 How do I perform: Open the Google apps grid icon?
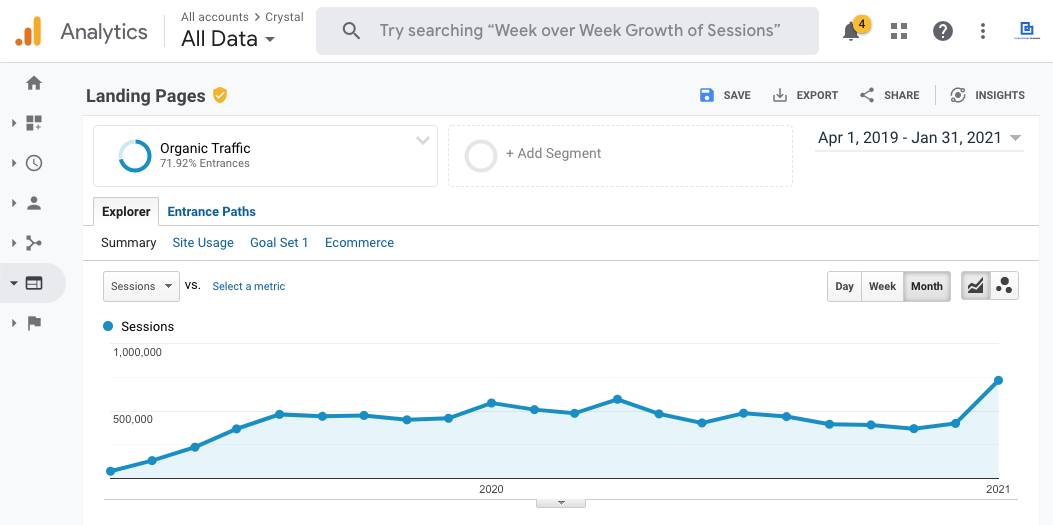[899, 31]
